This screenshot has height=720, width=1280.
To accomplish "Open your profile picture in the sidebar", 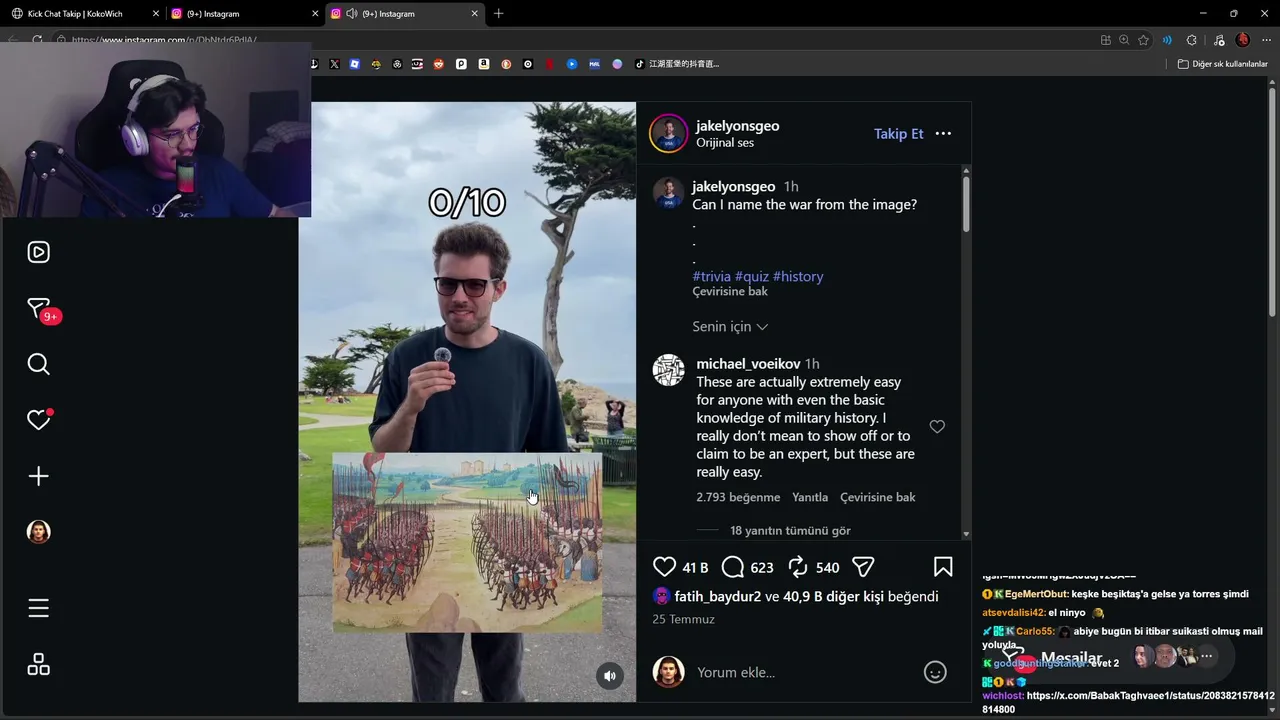I will tap(38, 532).
